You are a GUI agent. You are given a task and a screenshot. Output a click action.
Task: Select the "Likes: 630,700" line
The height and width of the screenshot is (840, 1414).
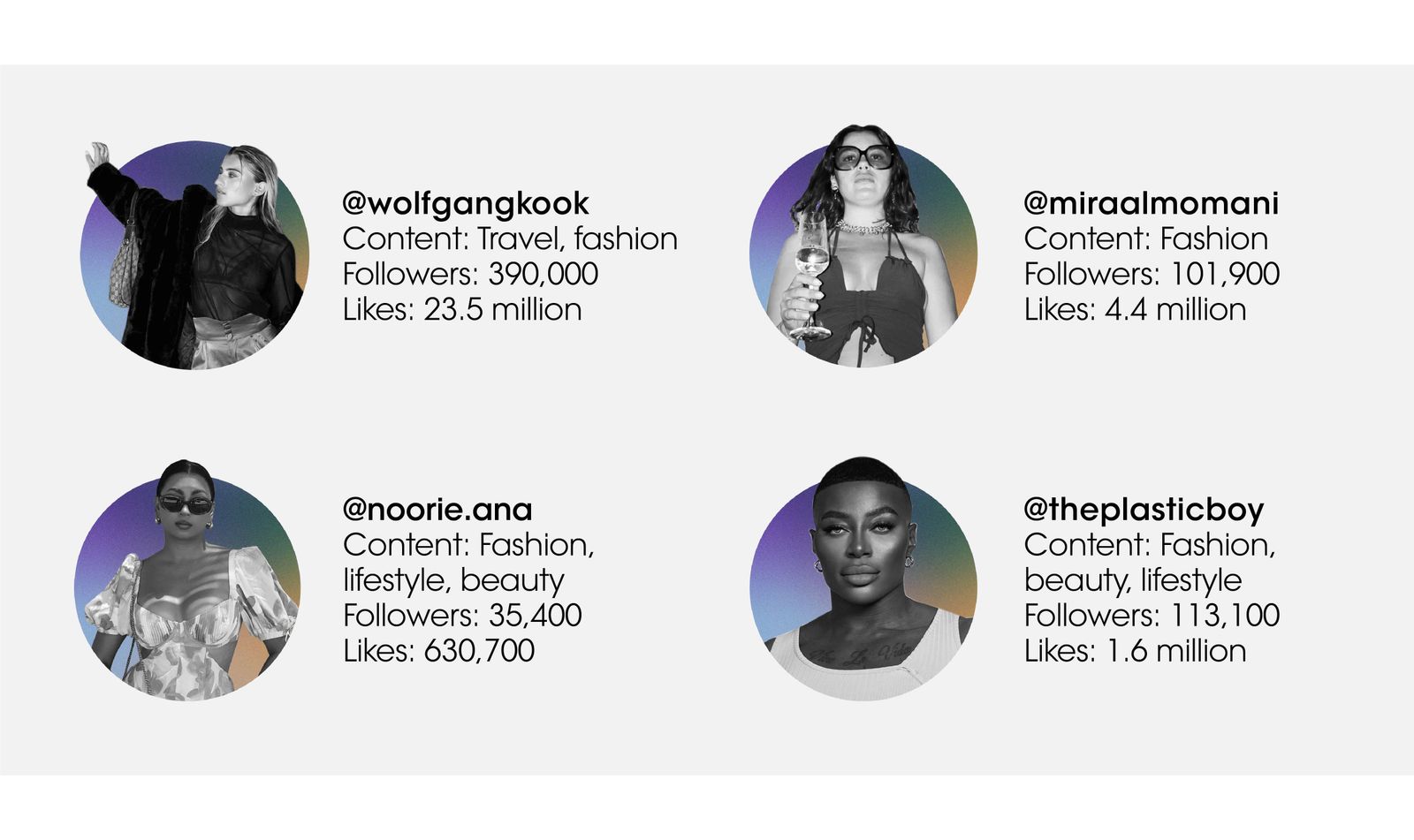point(438,651)
